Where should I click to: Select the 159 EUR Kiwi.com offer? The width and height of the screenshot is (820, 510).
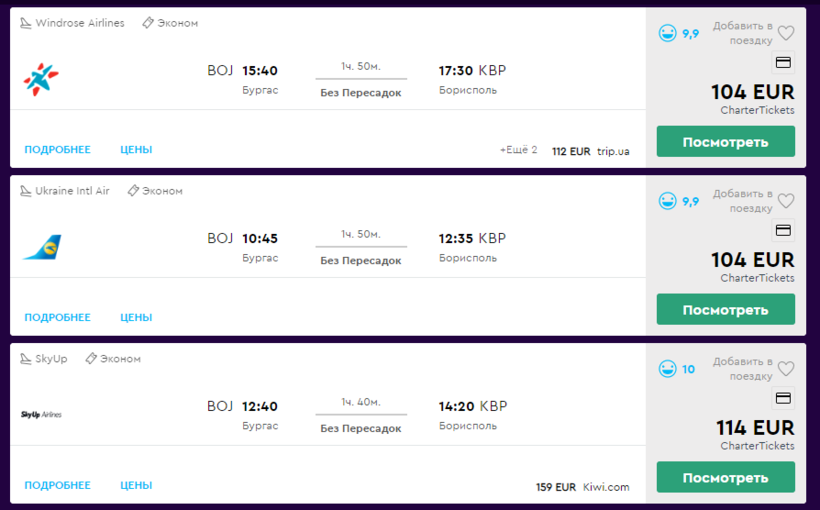coord(583,488)
